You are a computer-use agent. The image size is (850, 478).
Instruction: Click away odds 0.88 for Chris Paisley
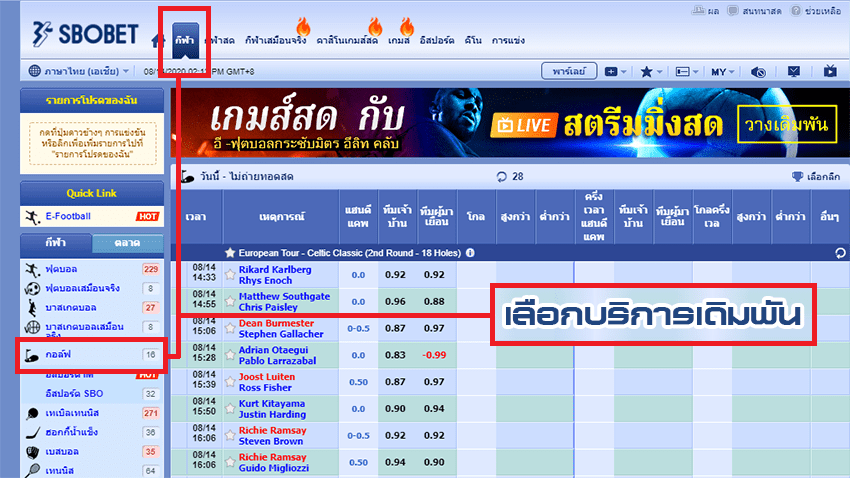434,301
